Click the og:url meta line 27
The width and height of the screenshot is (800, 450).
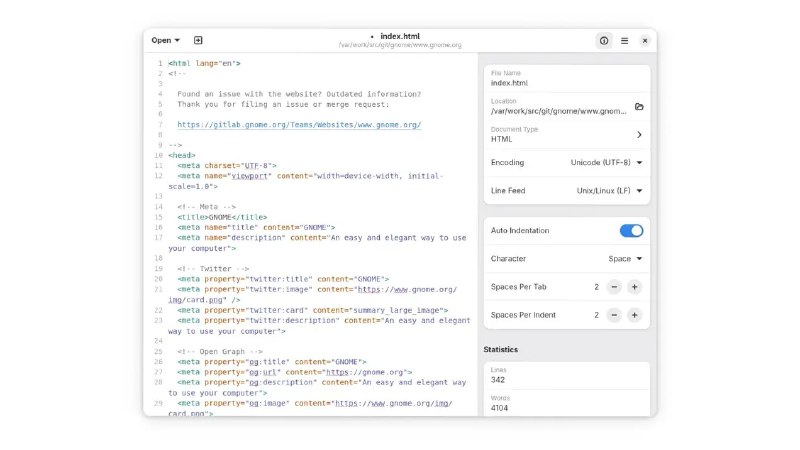point(294,372)
